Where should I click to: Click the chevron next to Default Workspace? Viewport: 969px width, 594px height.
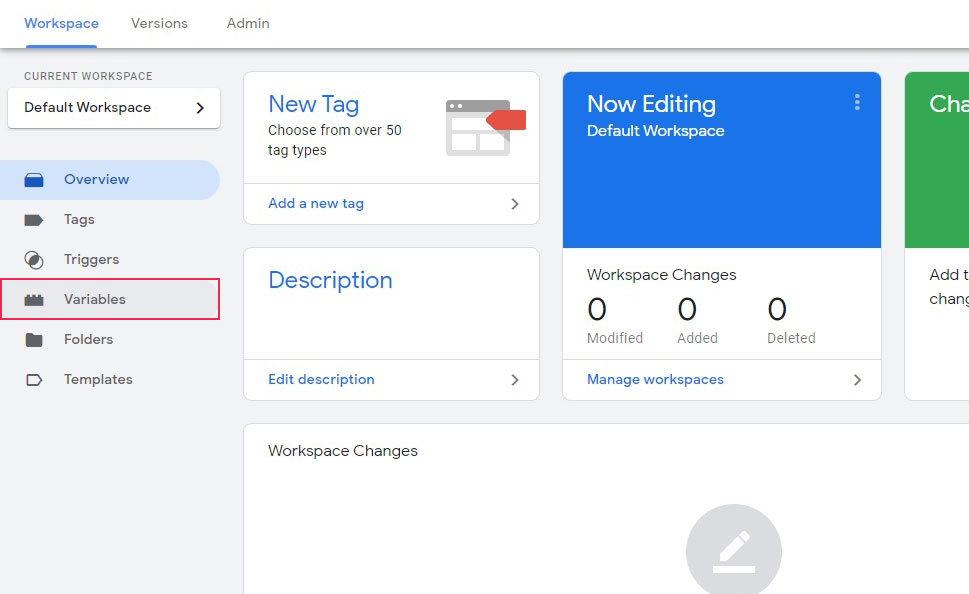click(x=200, y=108)
